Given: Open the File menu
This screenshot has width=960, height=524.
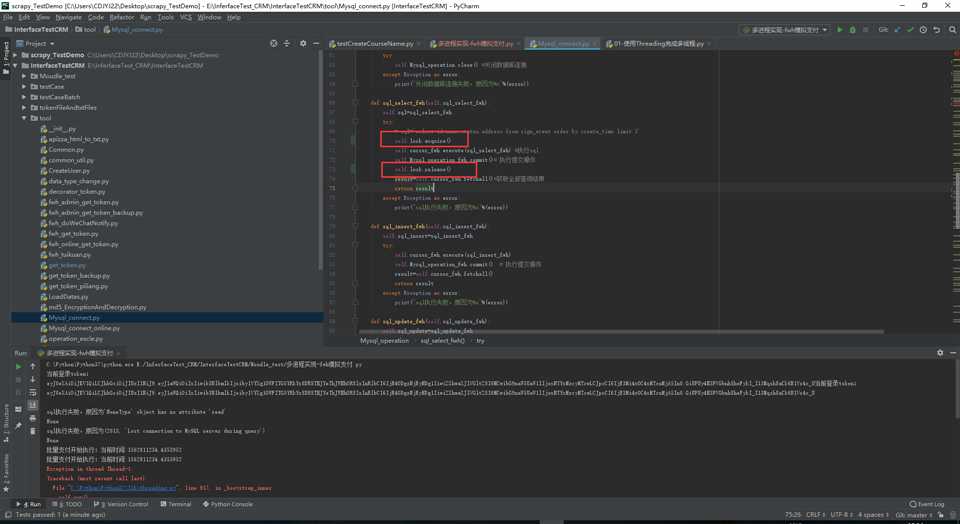Looking at the screenshot, I should click(x=8, y=17).
